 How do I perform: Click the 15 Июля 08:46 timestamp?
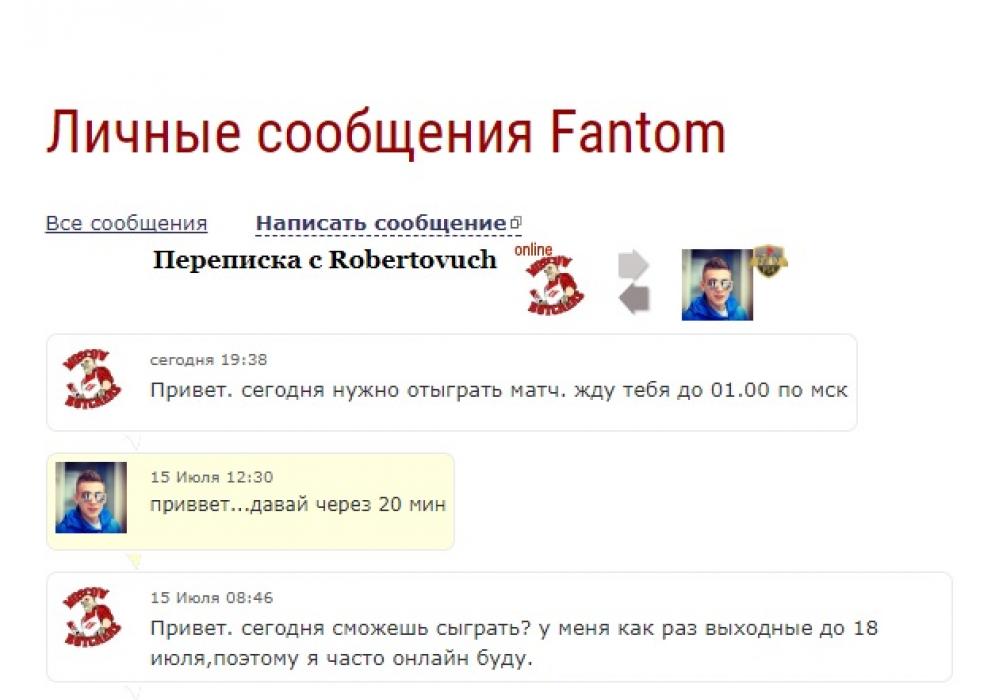click(x=212, y=597)
